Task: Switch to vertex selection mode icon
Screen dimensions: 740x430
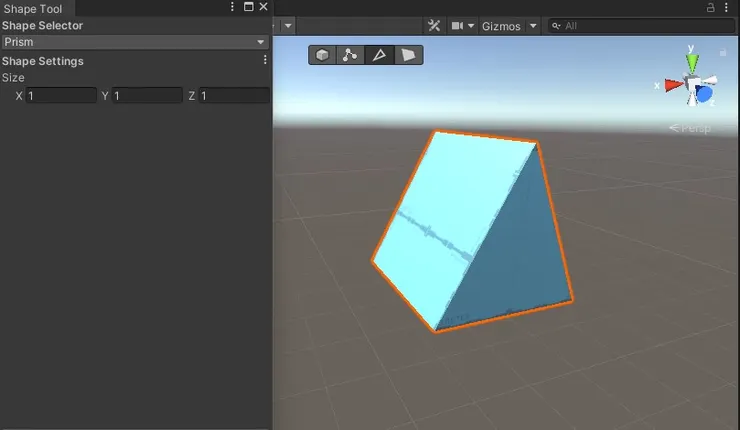Action: click(x=350, y=55)
